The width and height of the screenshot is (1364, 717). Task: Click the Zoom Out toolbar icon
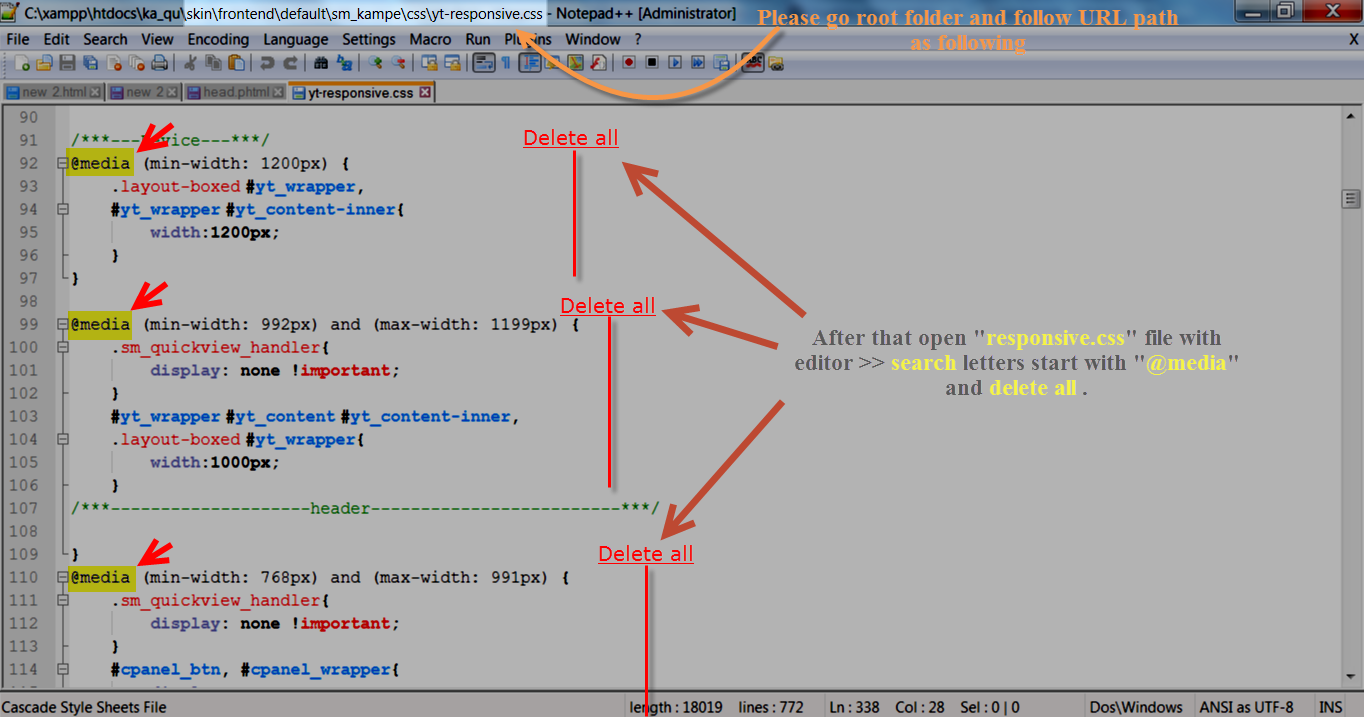click(398, 63)
